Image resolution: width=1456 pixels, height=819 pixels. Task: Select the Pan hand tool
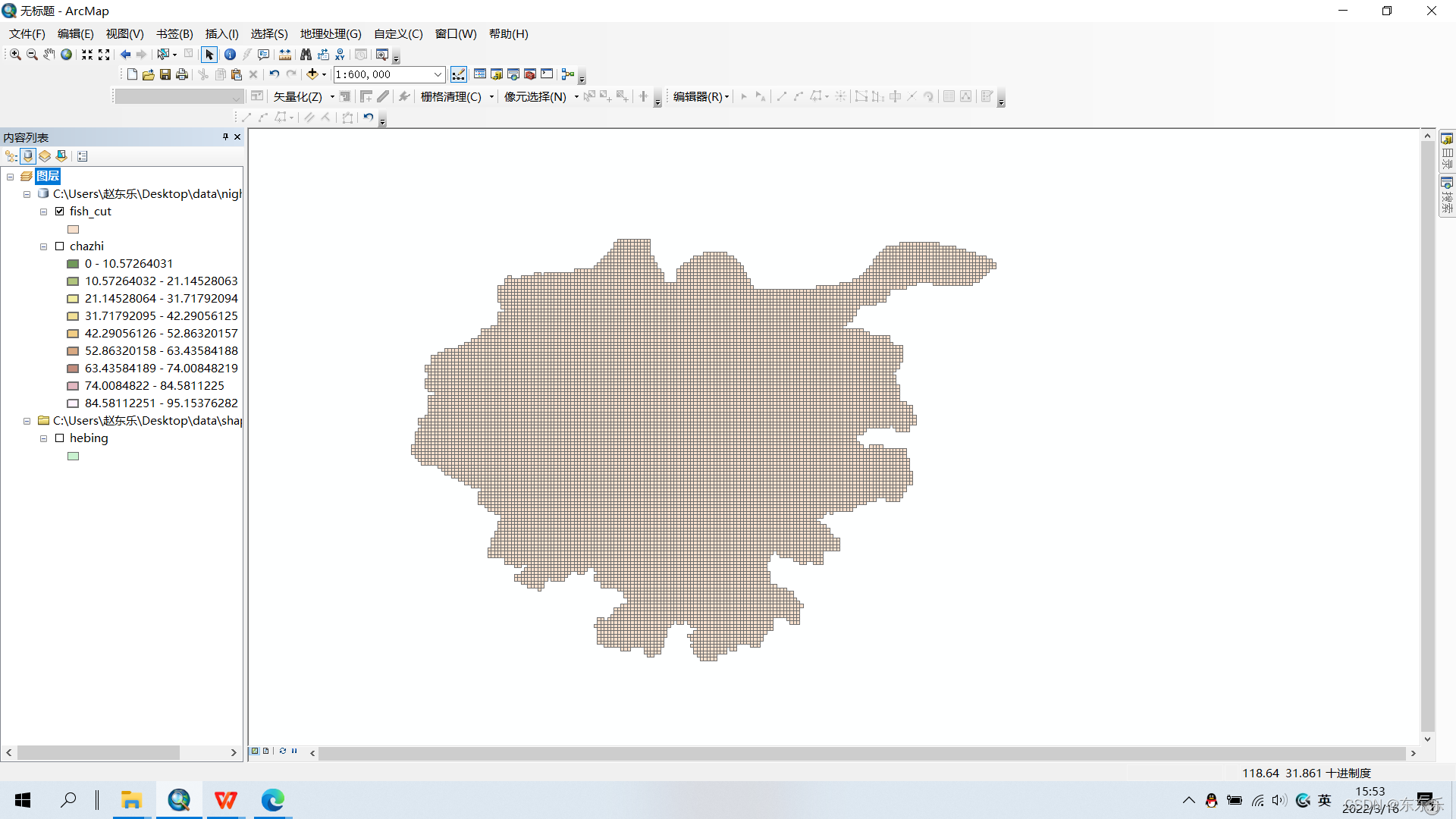(x=49, y=55)
